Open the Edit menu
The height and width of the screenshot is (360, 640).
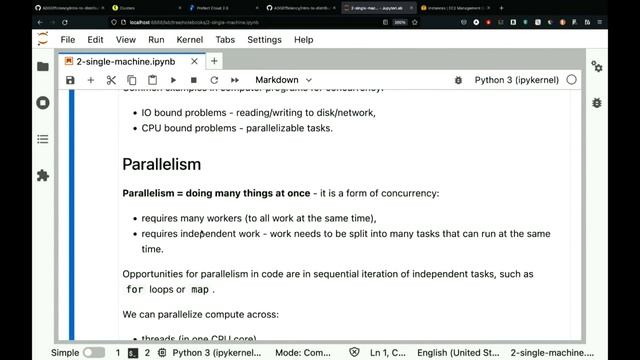pos(95,40)
